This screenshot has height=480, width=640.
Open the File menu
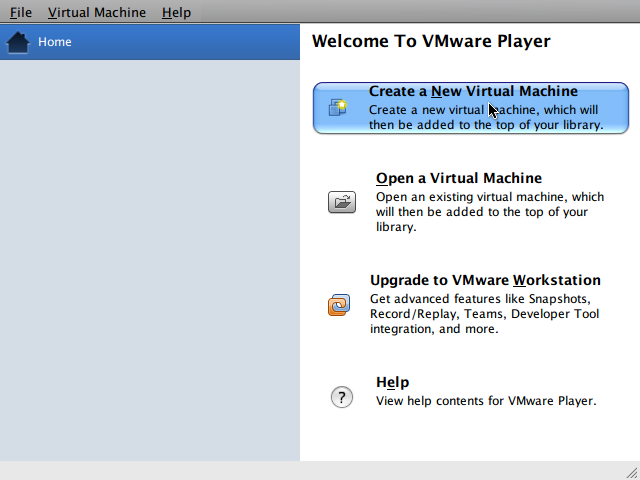pyautogui.click(x=21, y=12)
